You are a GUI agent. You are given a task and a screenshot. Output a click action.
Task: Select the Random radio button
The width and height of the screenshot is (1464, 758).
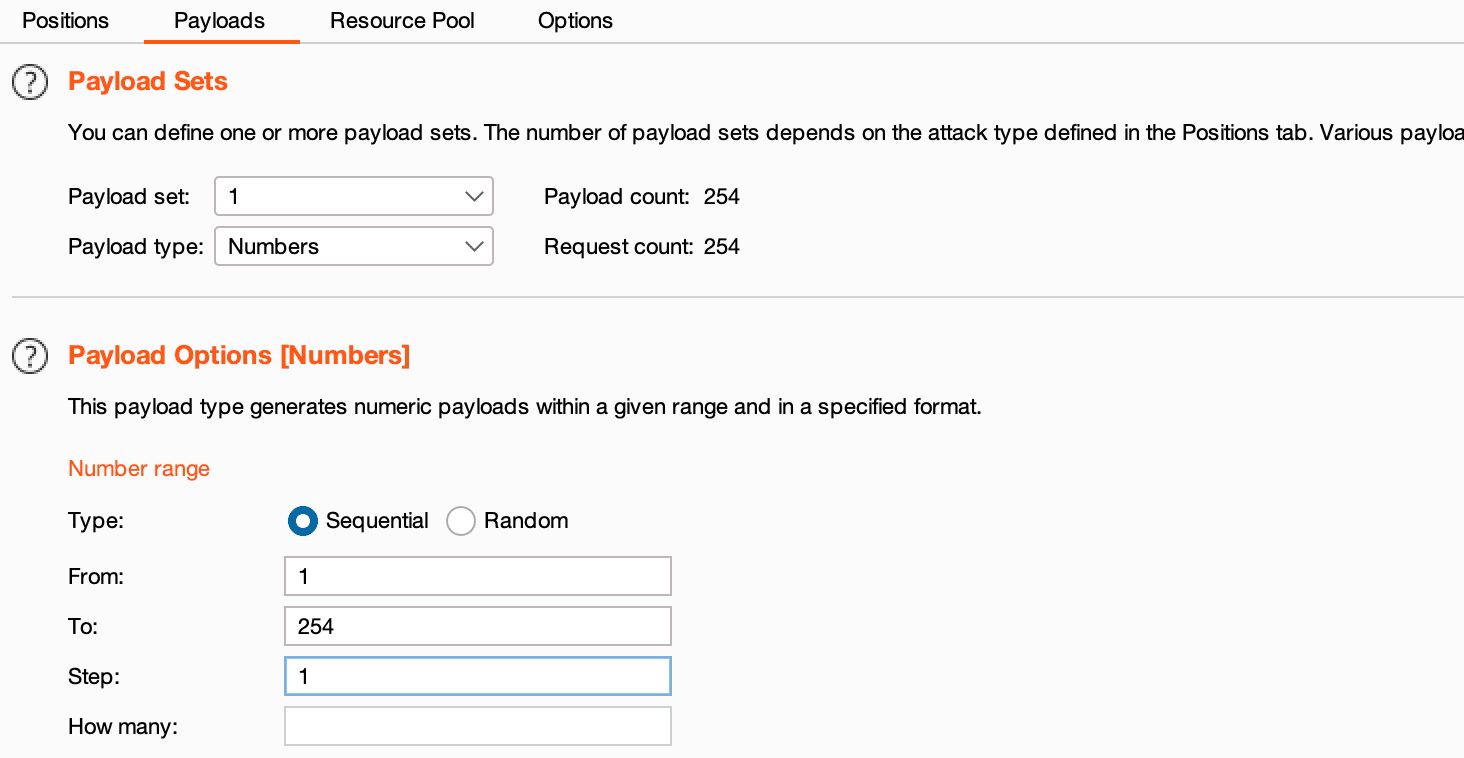(x=460, y=521)
